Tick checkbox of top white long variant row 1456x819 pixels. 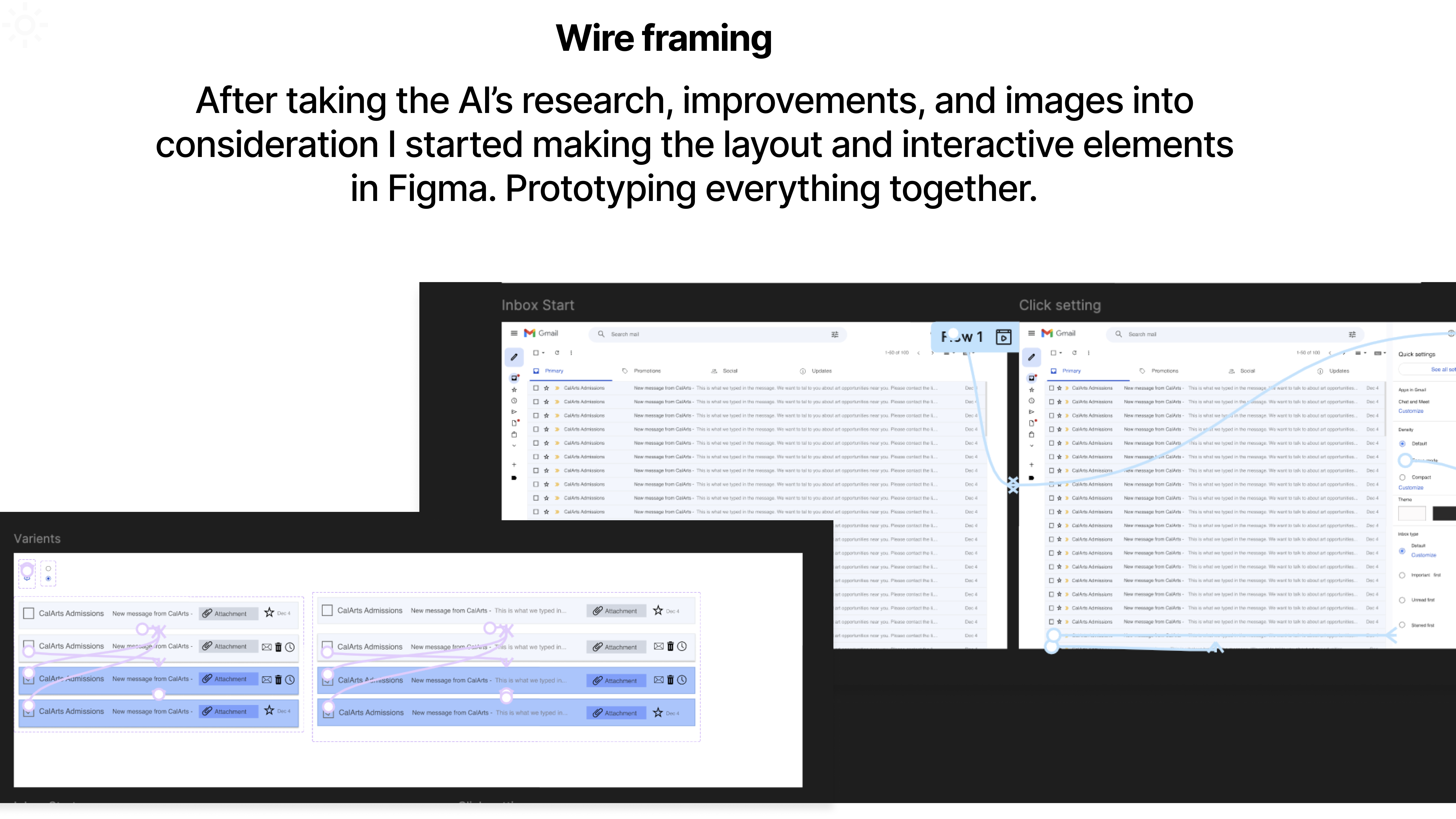click(x=327, y=610)
